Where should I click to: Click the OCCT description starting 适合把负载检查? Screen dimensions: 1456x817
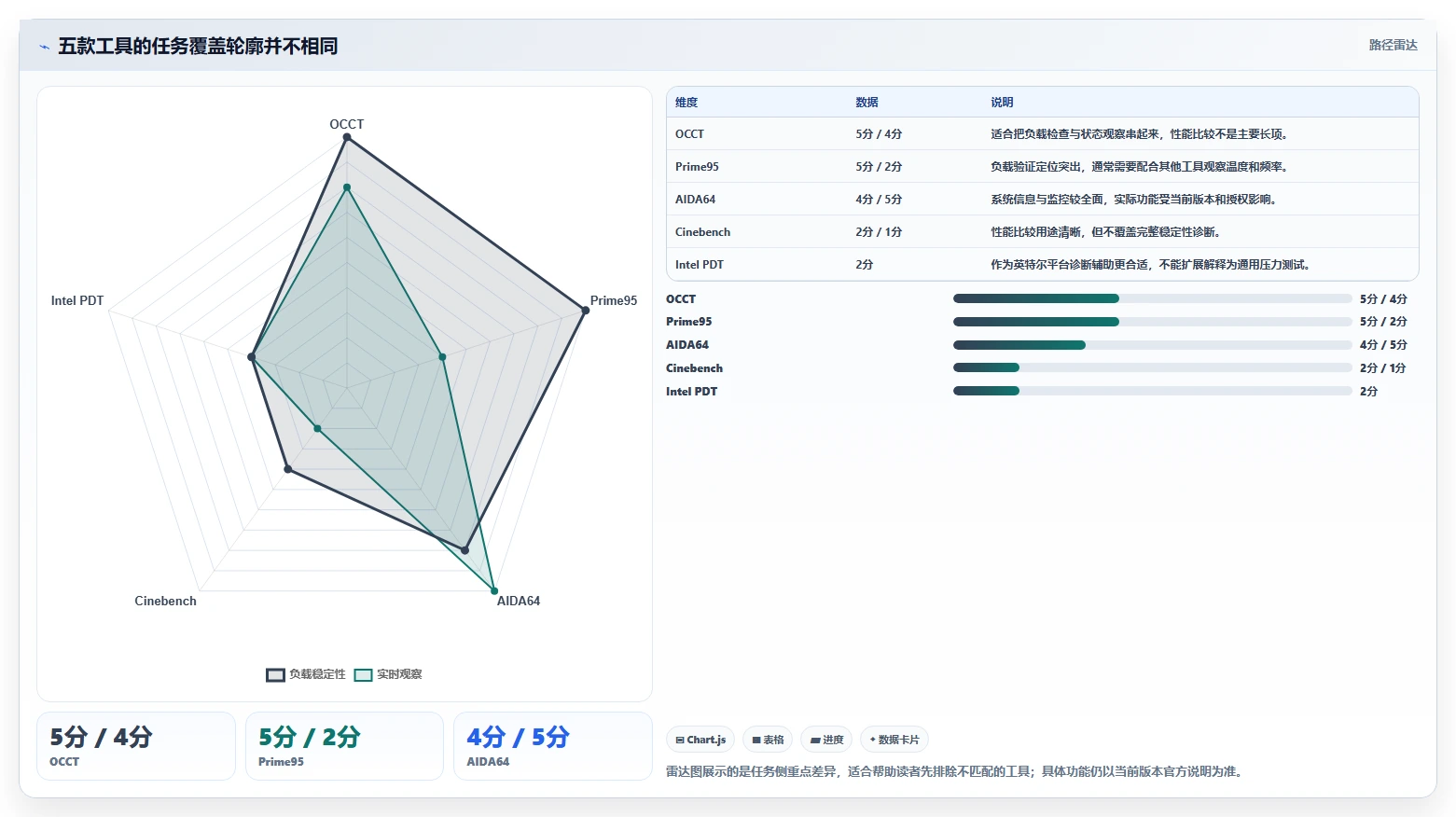(x=1141, y=134)
